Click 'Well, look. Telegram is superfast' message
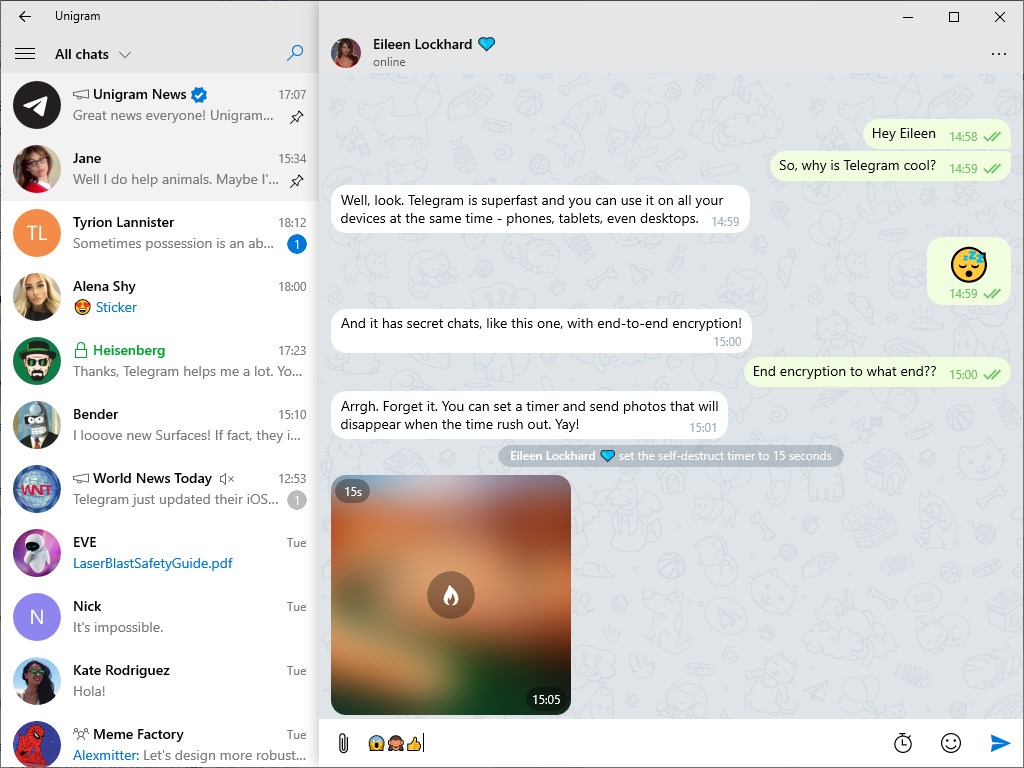The width and height of the screenshot is (1024, 768). click(x=540, y=209)
